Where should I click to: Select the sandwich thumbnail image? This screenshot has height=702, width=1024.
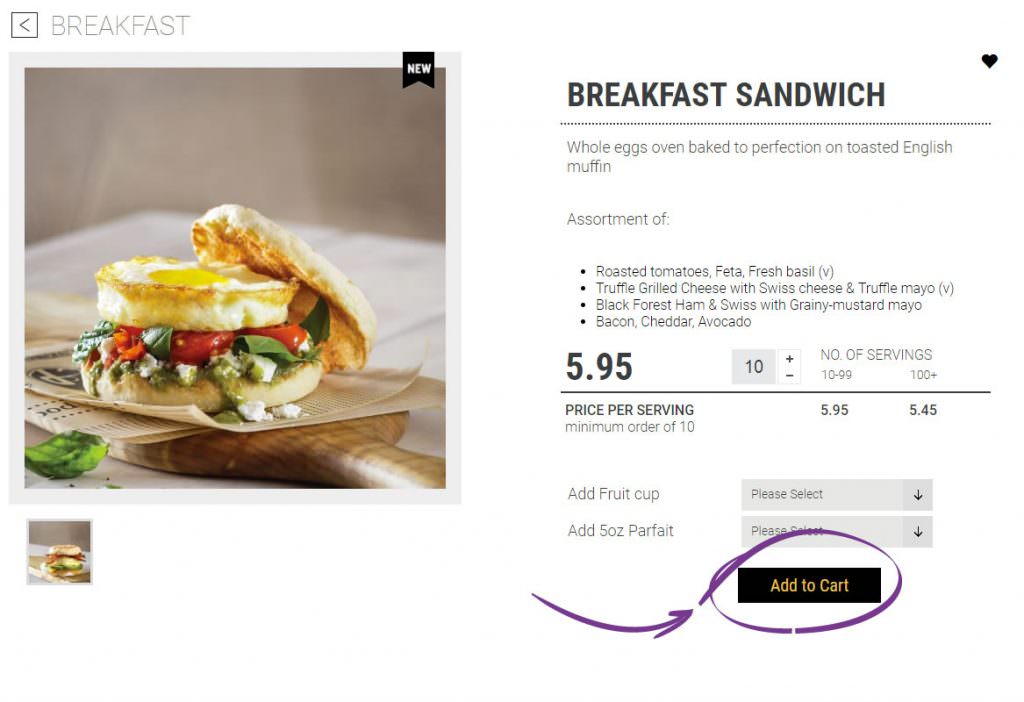pos(59,552)
